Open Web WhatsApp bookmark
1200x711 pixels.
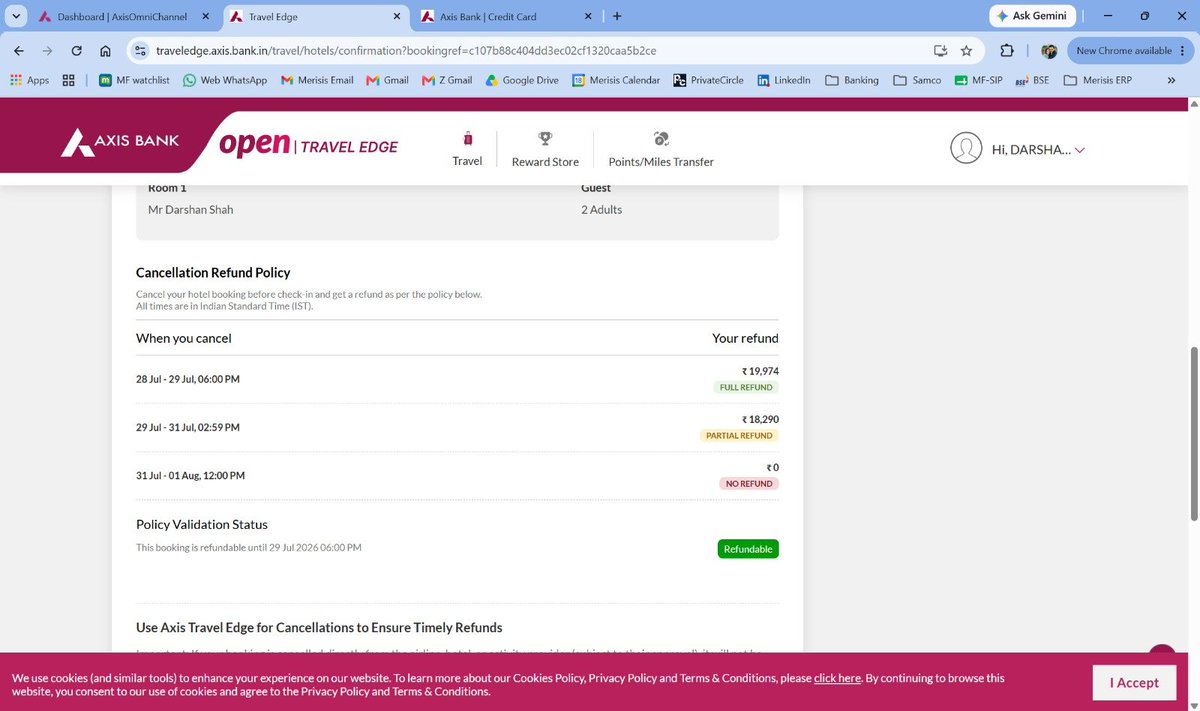(x=225, y=80)
